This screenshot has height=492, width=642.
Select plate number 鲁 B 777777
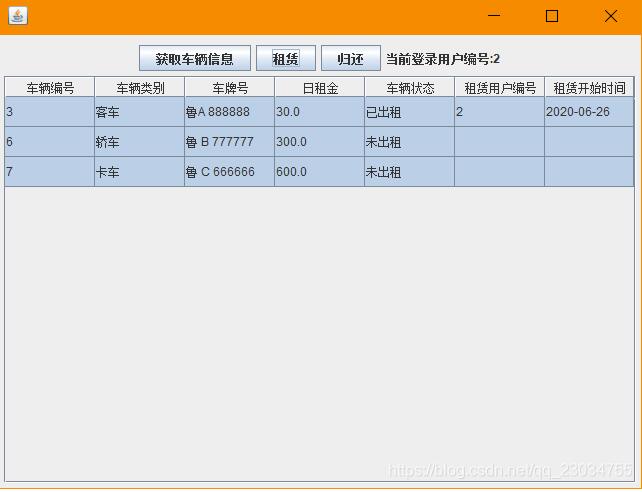[230, 142]
